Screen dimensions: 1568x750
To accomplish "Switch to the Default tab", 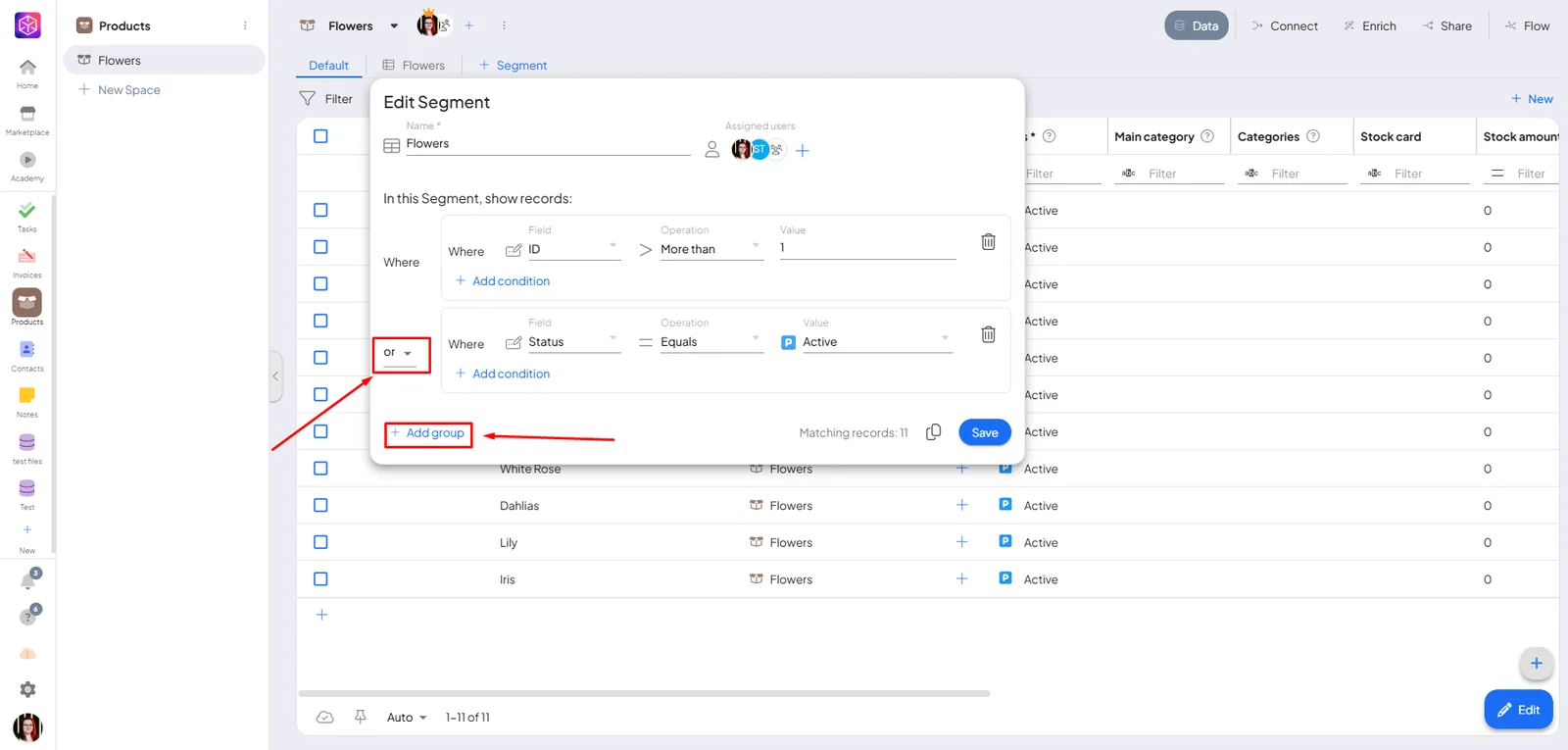I will (328, 66).
